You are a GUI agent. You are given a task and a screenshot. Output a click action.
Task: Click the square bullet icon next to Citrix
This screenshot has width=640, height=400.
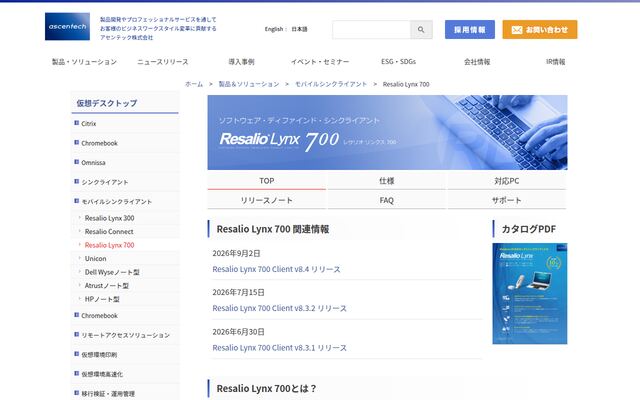point(76,123)
